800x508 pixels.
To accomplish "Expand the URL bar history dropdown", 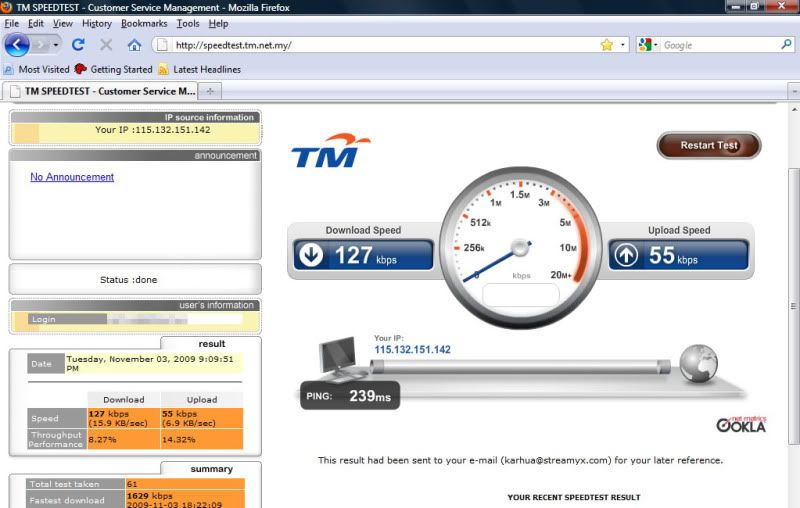I will (x=623, y=45).
